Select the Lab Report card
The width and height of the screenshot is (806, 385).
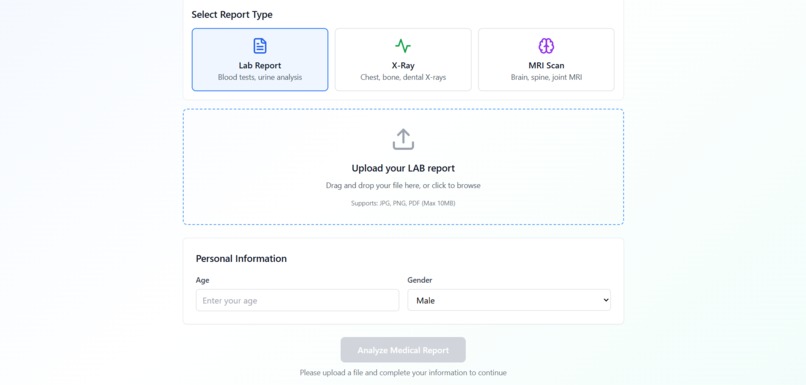click(x=260, y=60)
